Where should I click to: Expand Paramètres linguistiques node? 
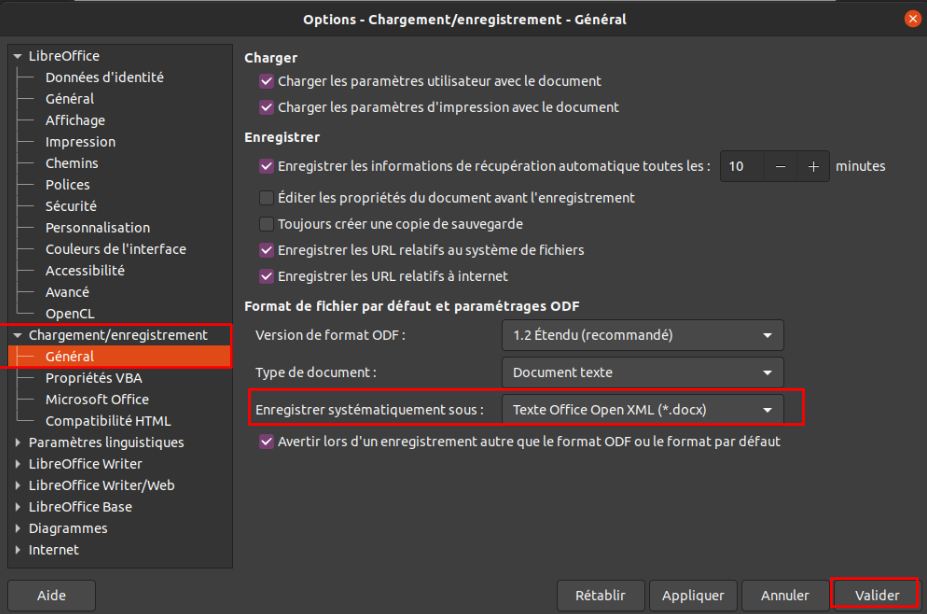coord(18,442)
